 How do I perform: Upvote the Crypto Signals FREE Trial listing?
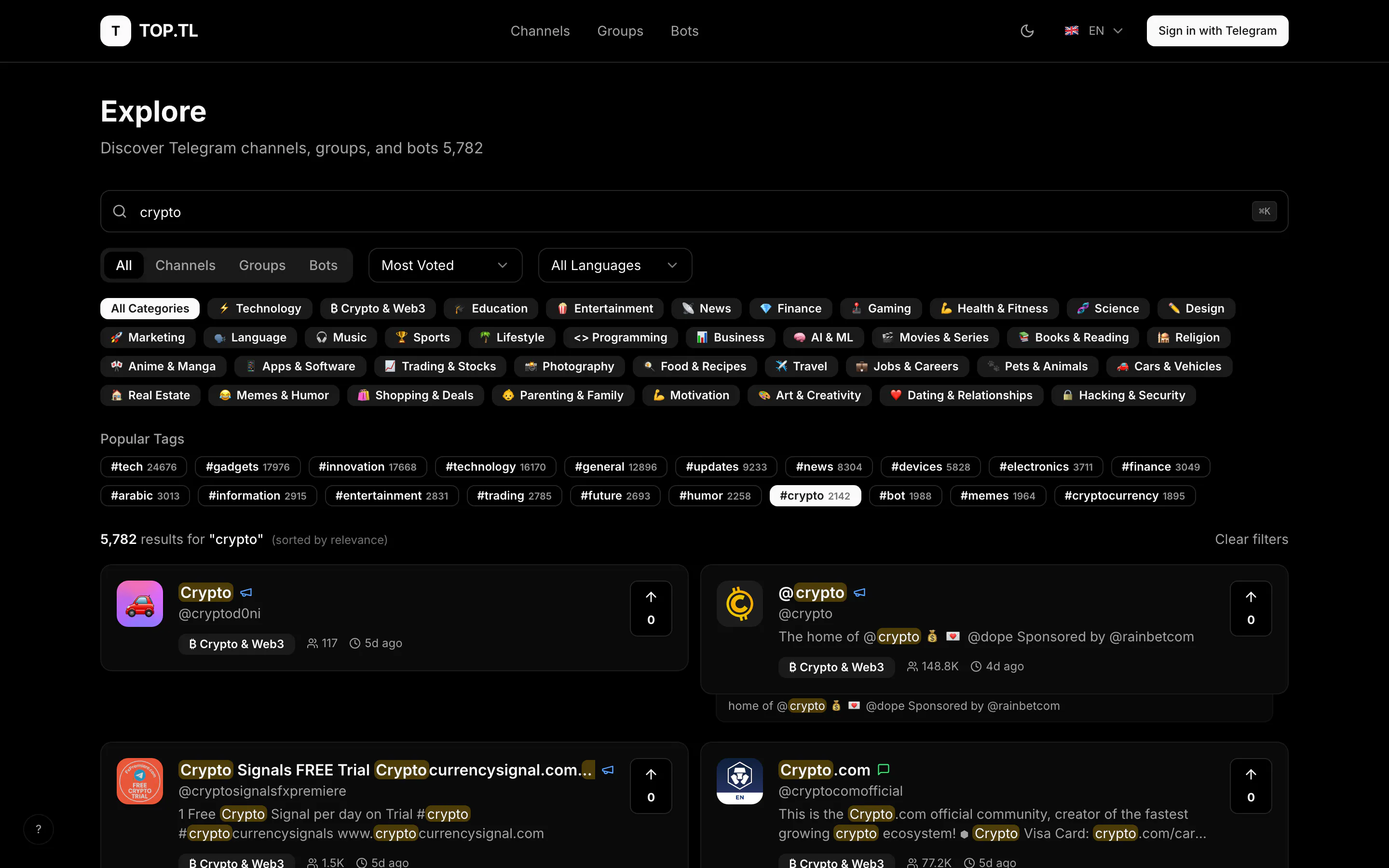(651, 786)
